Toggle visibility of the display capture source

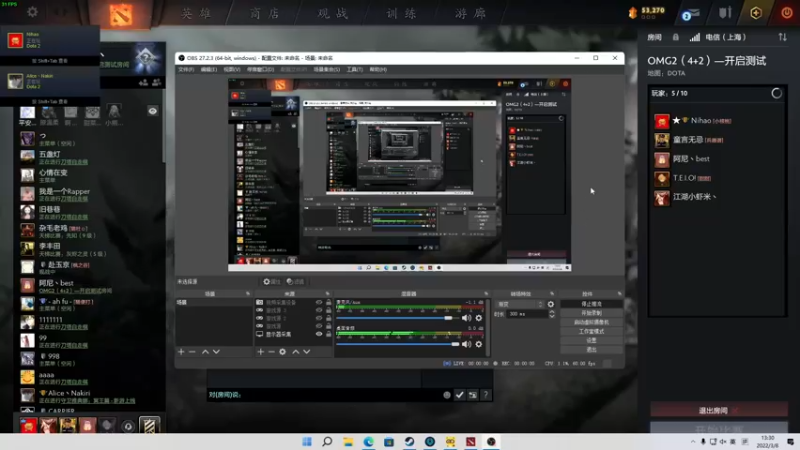[x=319, y=334]
